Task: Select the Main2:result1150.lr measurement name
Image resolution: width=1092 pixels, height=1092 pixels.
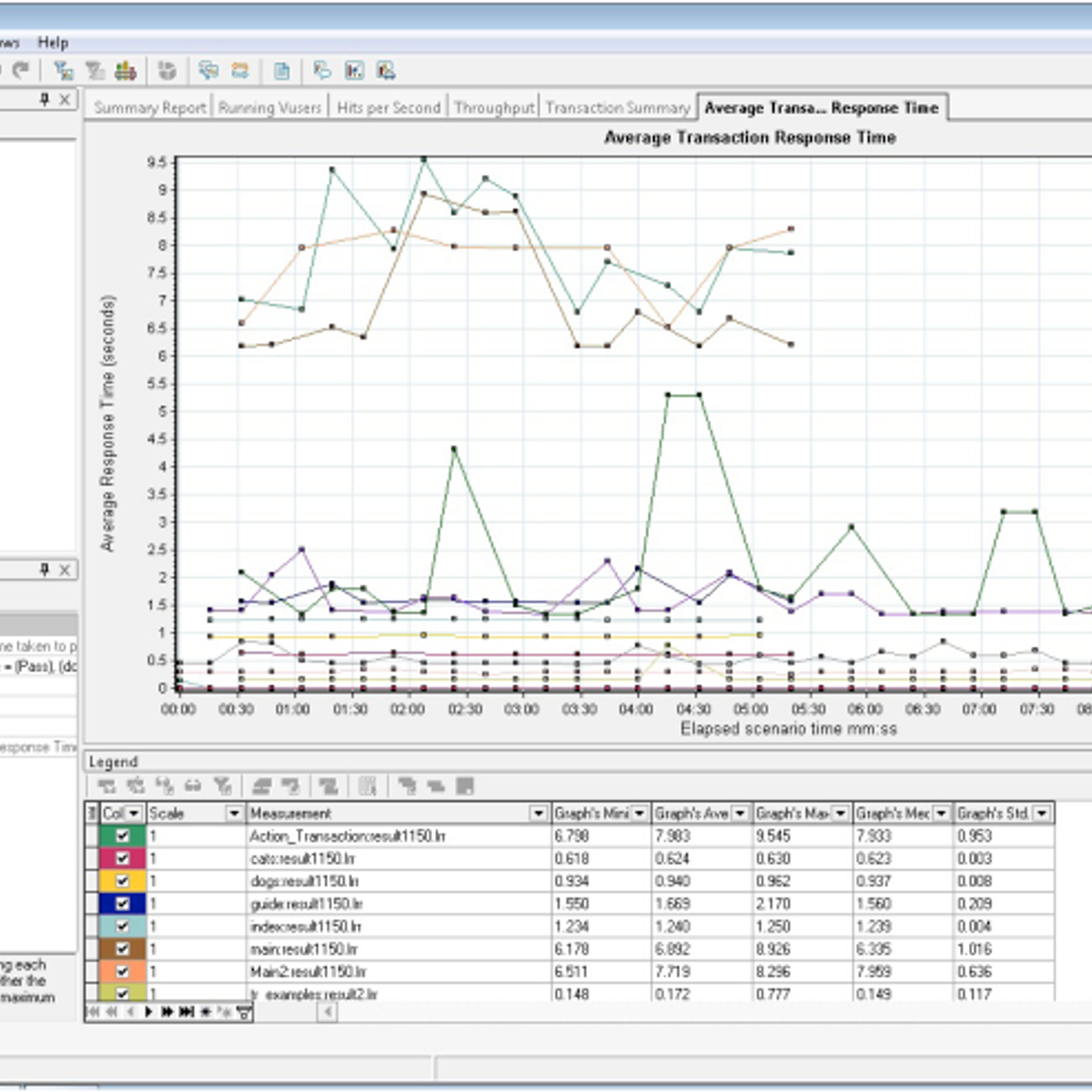Action: (x=308, y=972)
